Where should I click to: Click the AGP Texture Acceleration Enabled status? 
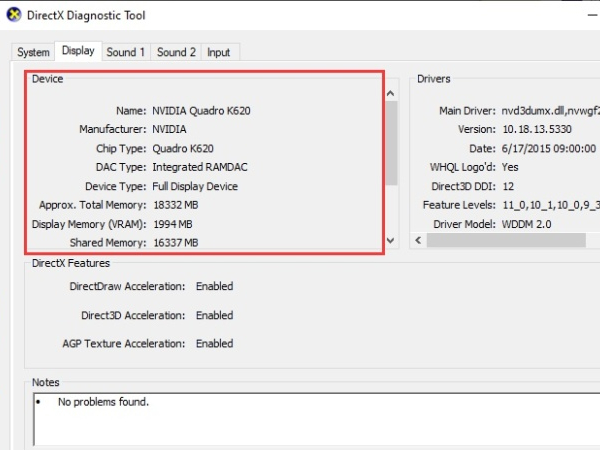(214, 344)
